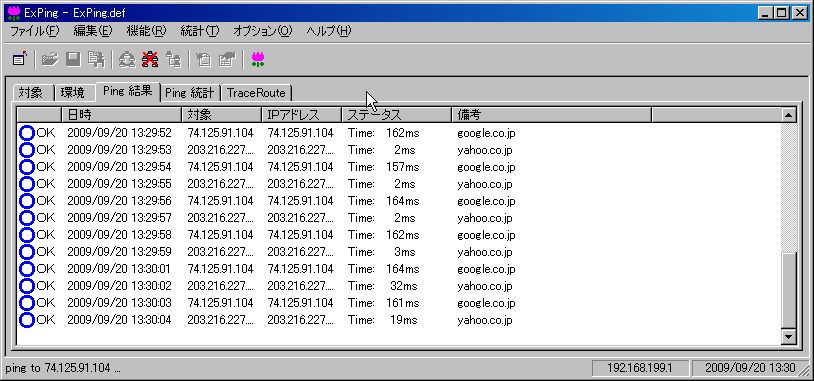Click status bar text 'ping to 74.125.91.104 ...'
814x381 pixels.
click(x=63, y=368)
